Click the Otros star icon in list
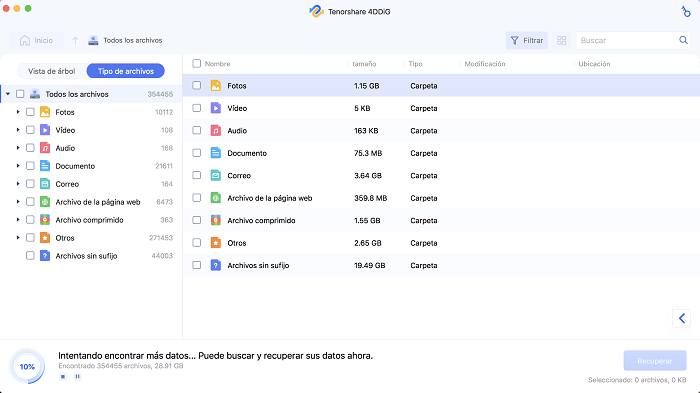Image resolution: width=700 pixels, height=393 pixels. (216, 243)
